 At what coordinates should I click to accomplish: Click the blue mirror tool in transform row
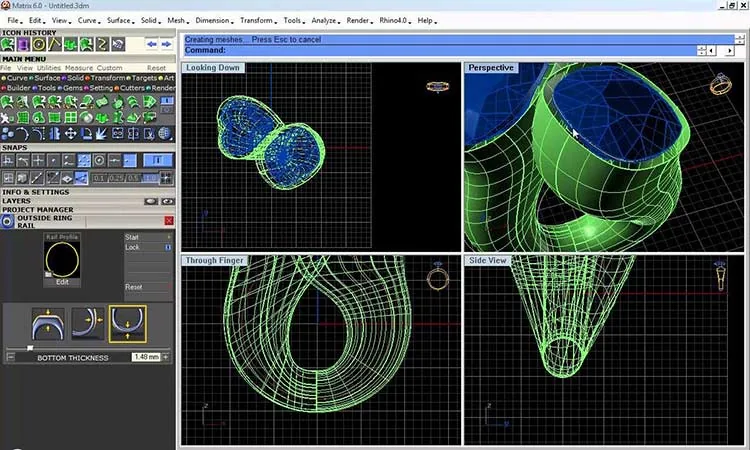[55, 134]
